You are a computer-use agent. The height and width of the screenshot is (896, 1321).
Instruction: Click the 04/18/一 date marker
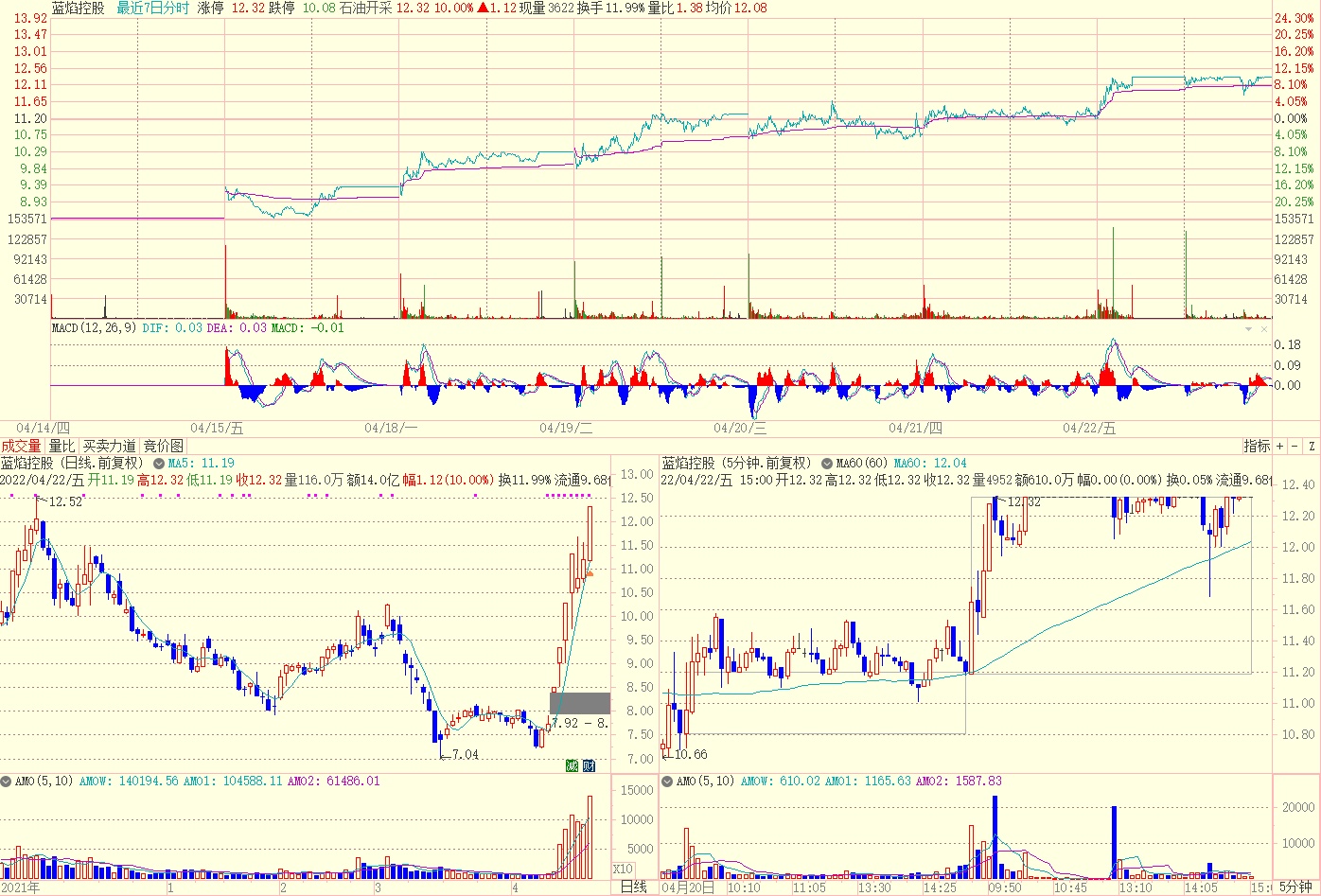391,428
